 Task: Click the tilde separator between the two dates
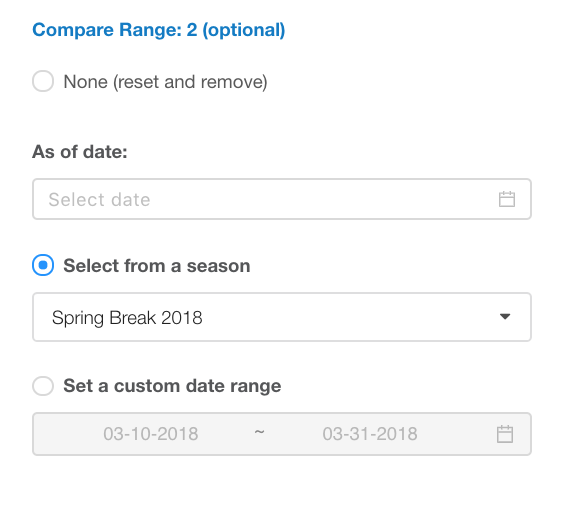(x=259, y=432)
